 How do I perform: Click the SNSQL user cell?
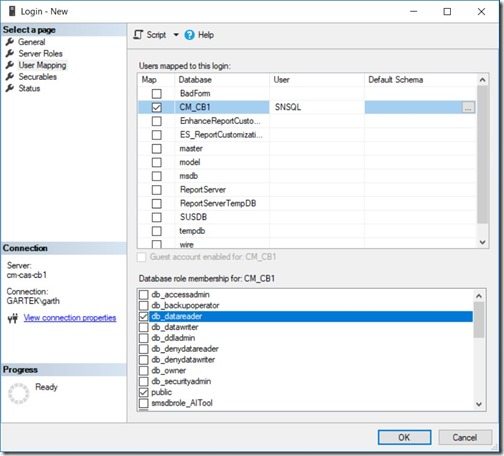317,107
